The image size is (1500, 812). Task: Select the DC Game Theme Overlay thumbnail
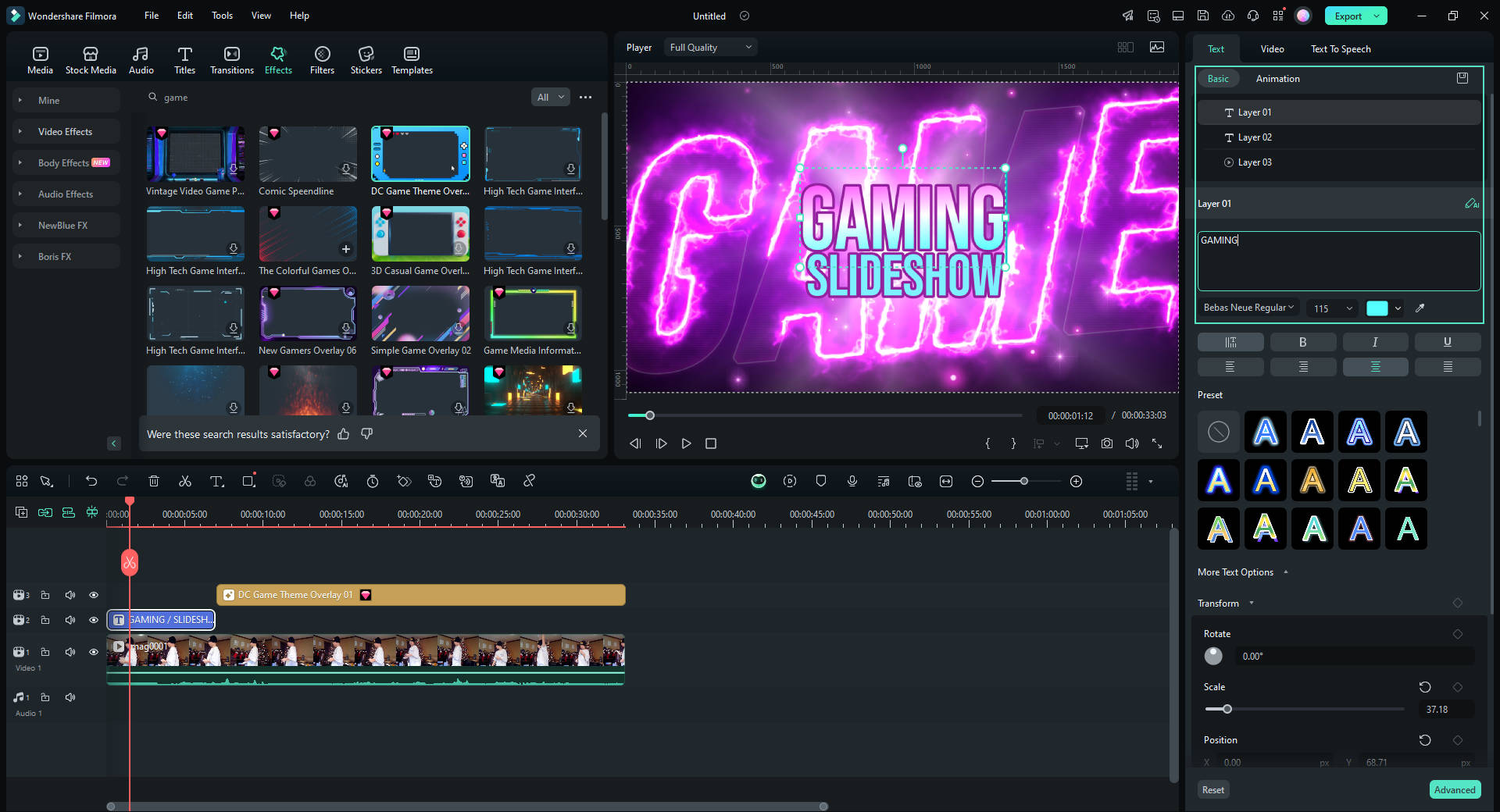420,154
